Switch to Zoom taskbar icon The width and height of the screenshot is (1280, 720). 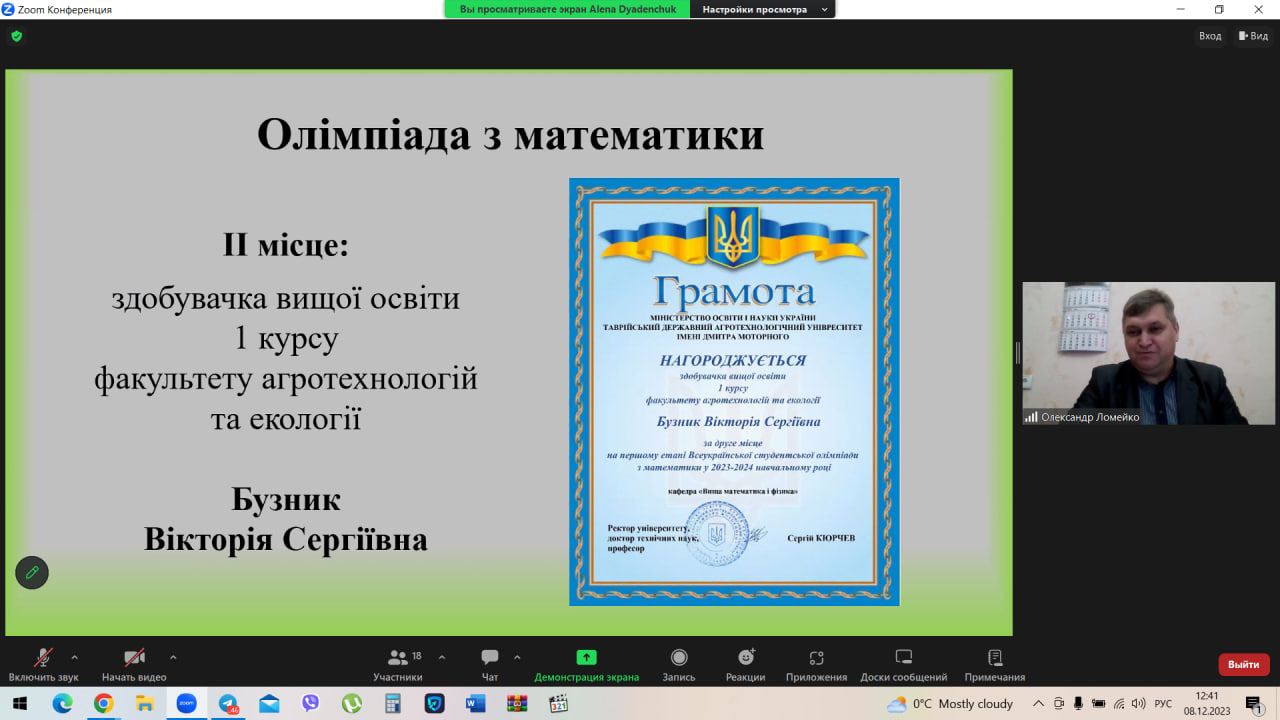186,703
